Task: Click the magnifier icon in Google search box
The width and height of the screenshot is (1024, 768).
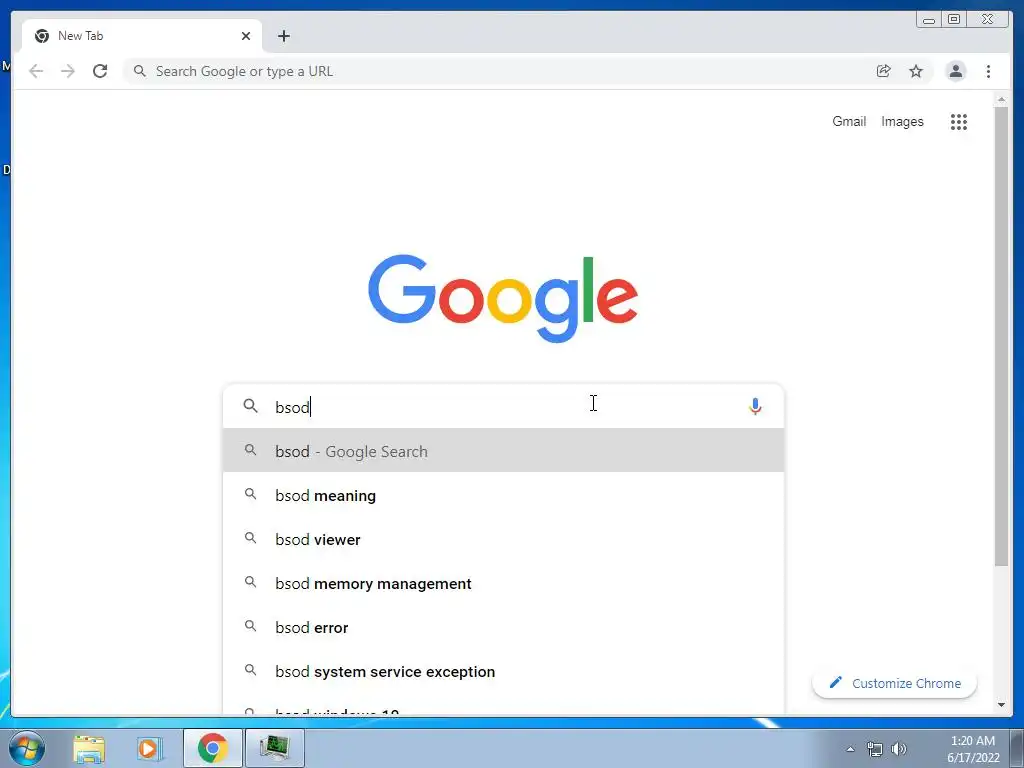Action: pos(250,406)
